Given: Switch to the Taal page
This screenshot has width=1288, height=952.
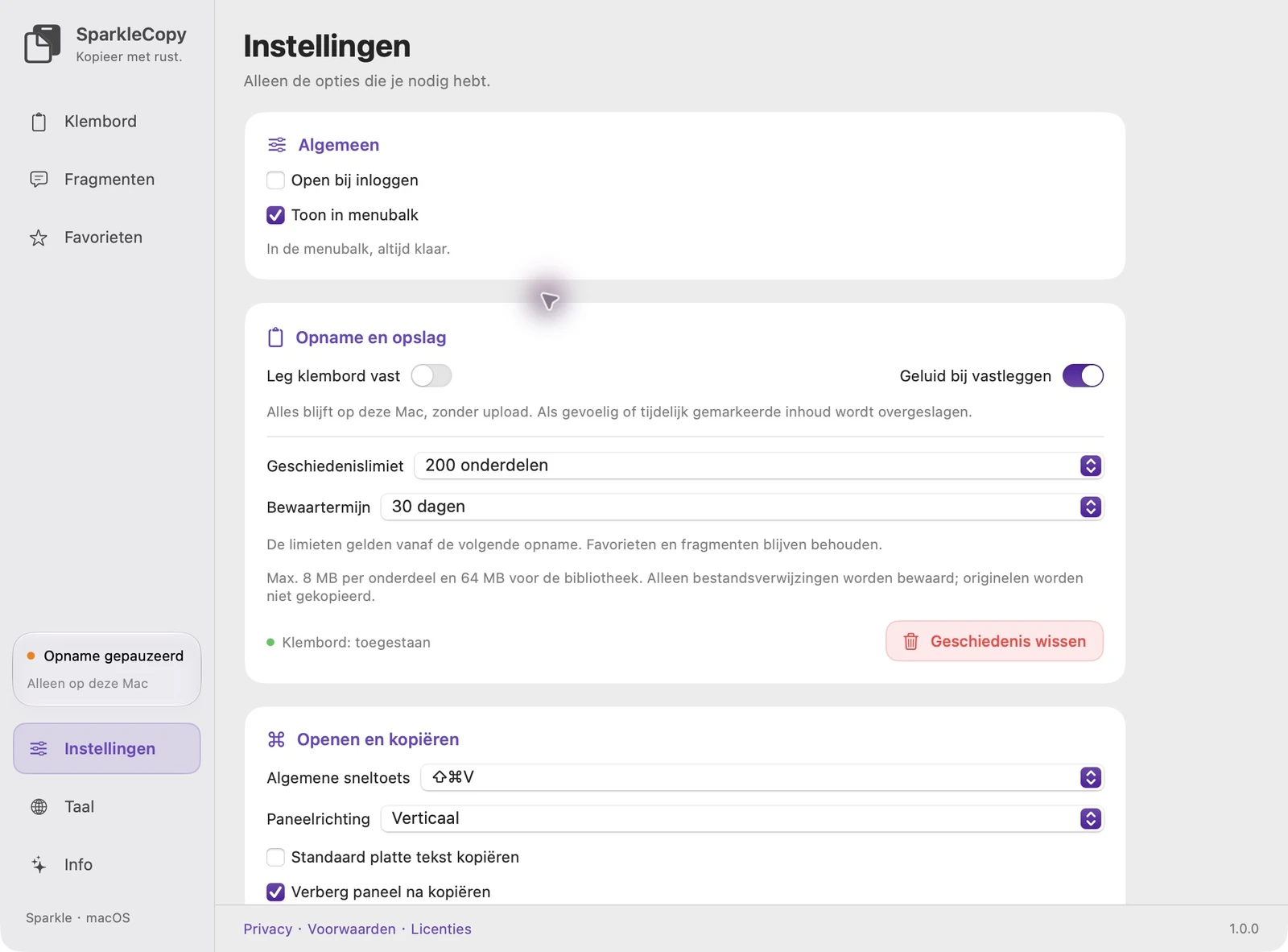Looking at the screenshot, I should 106,807.
